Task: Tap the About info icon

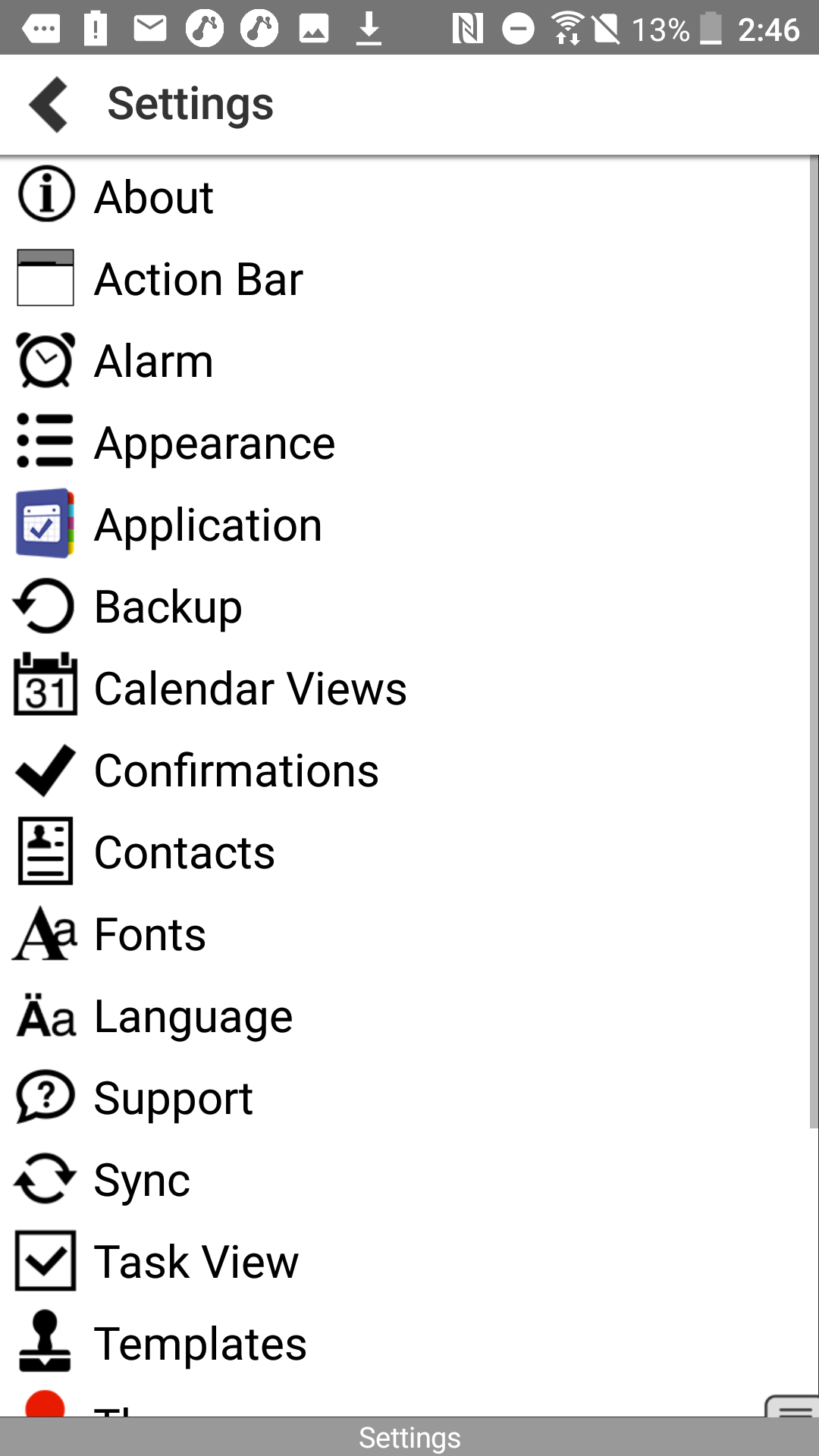Action: [x=45, y=195]
